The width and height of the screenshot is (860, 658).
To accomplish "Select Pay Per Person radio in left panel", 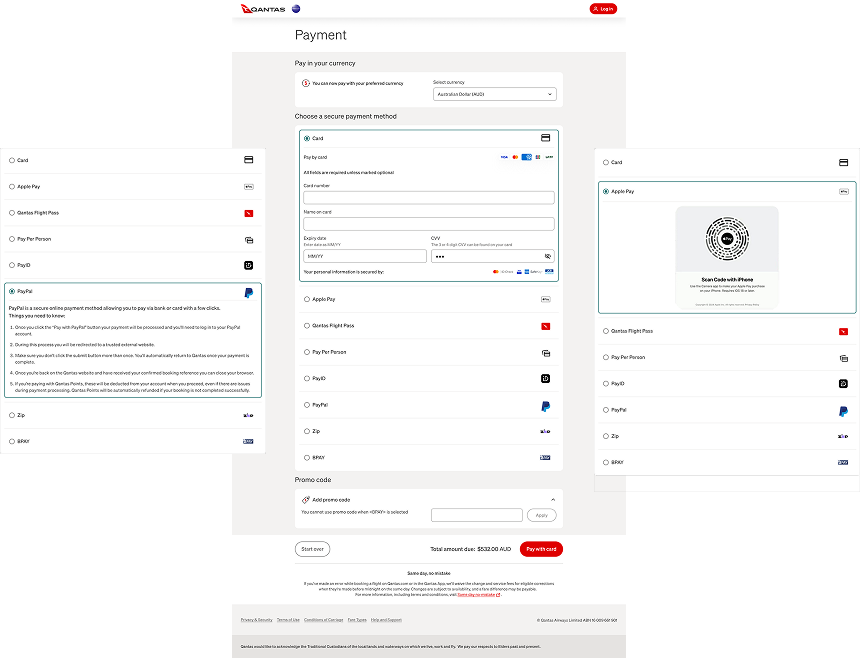I will coord(12,239).
